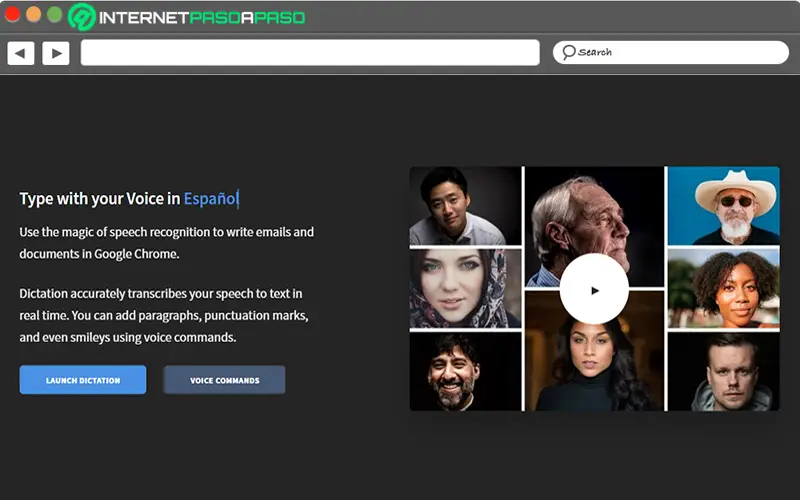
Task: Click the photo of woman wearing headscarf
Action: point(465,288)
